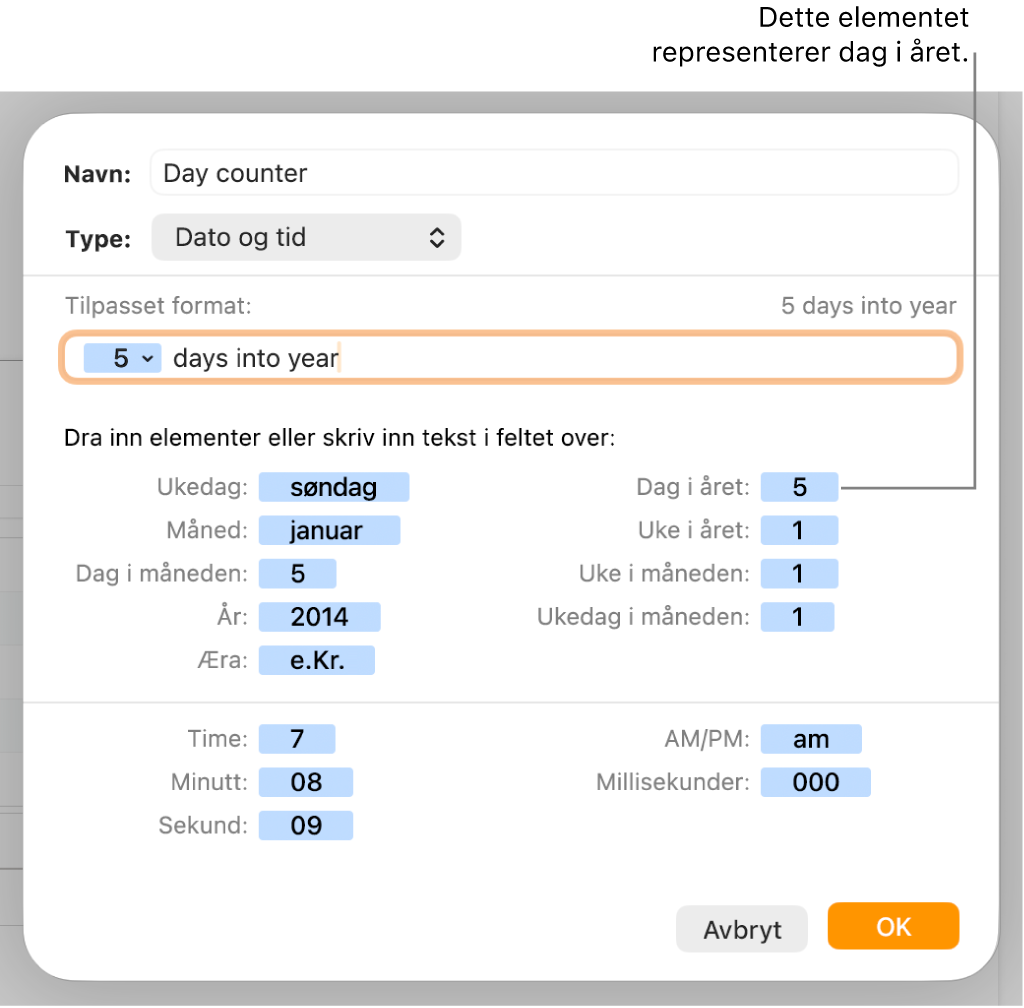This screenshot has width=1024, height=1008.
Task: Select the Ukedag i måneden token
Action: 797,617
